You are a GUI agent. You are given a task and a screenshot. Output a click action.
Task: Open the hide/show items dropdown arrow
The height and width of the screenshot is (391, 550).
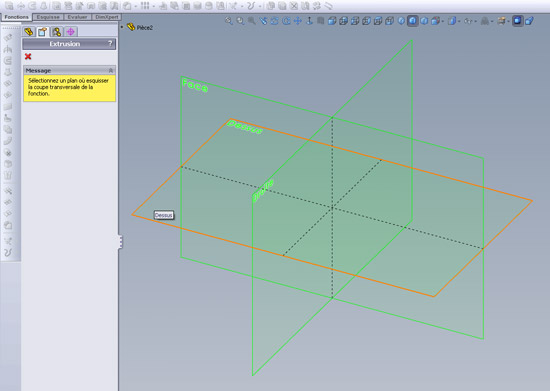[x=475, y=22]
